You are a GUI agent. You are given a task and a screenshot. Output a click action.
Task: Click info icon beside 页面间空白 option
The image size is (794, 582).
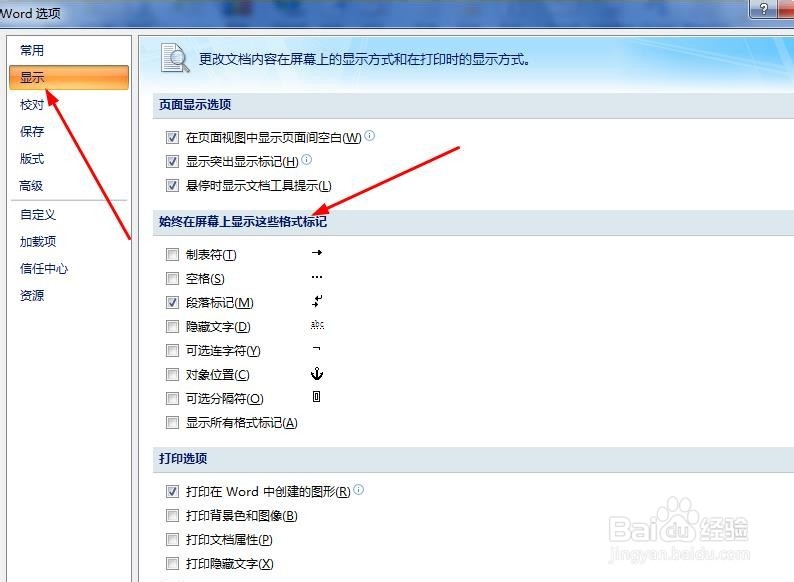(x=370, y=135)
